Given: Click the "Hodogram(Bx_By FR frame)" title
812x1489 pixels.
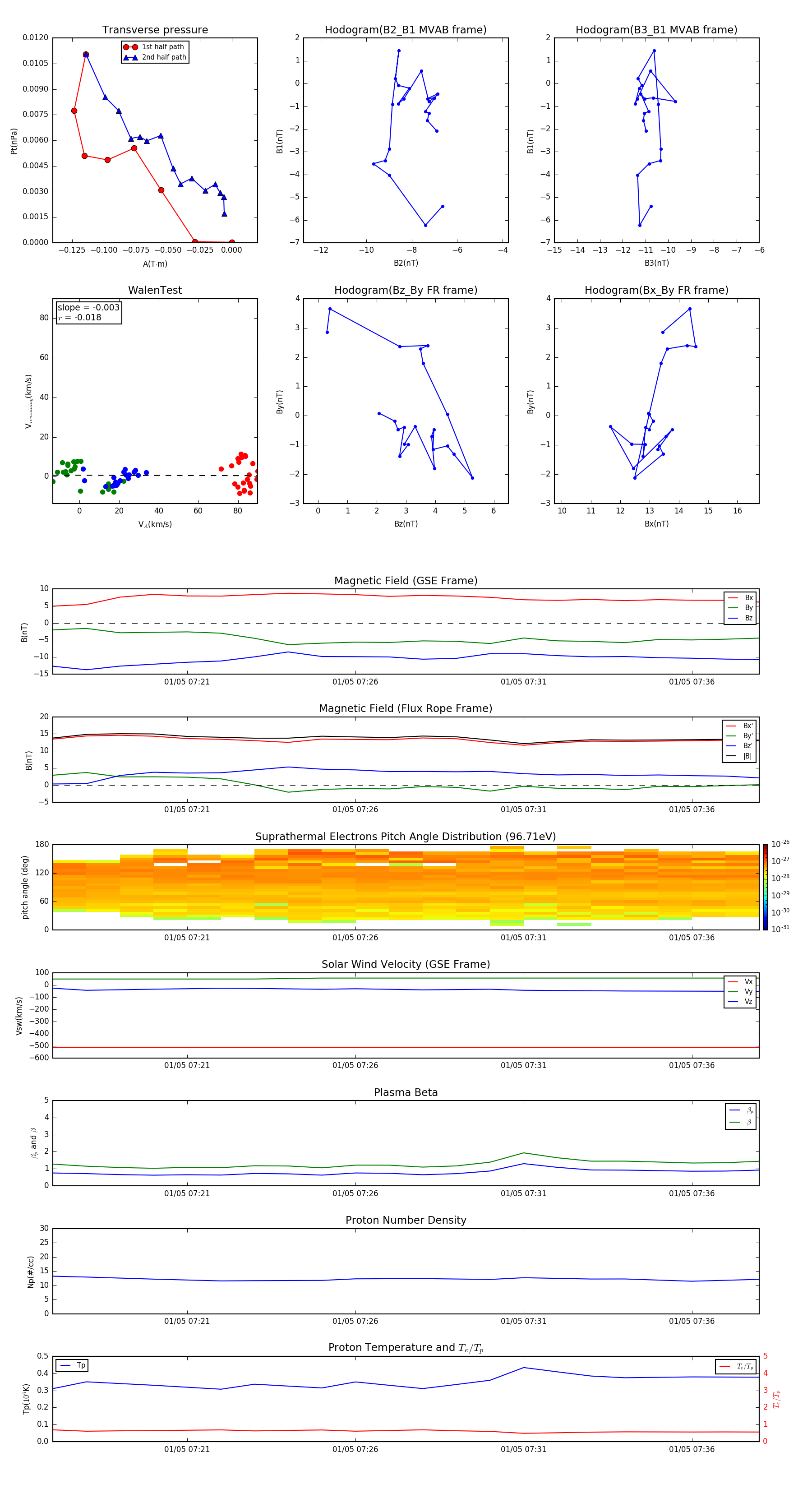Looking at the screenshot, I should point(656,290).
